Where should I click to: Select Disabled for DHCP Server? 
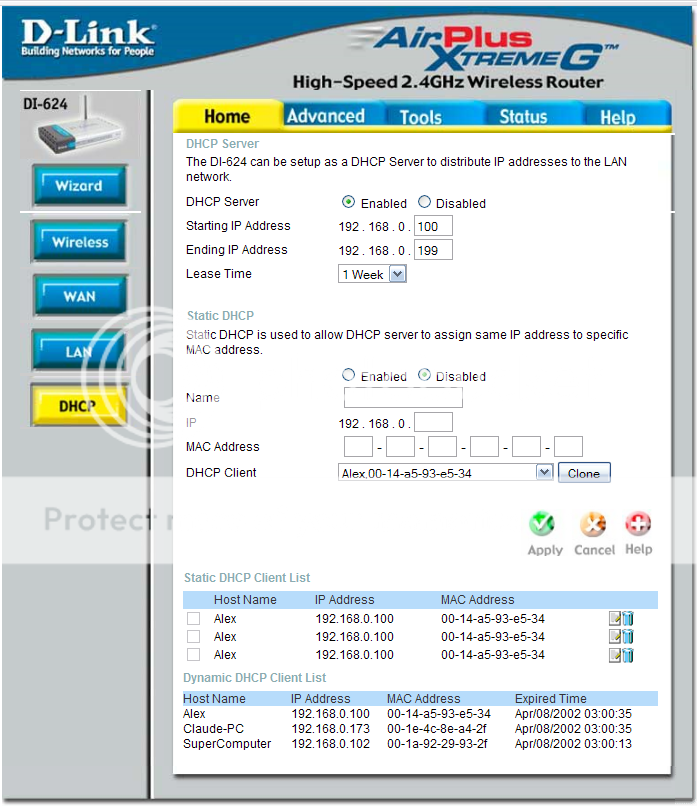point(425,202)
